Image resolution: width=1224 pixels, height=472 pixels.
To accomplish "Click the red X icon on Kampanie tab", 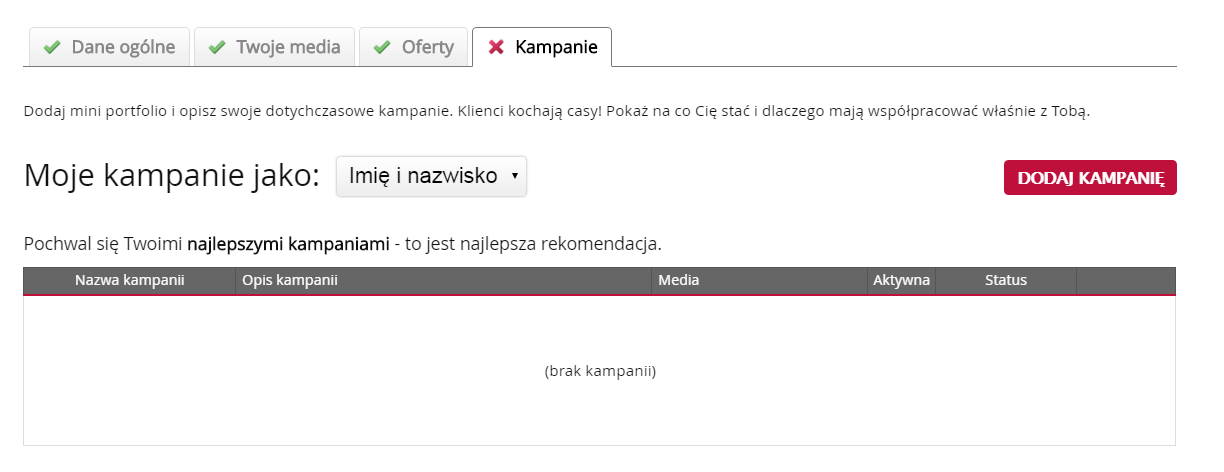I will (495, 47).
